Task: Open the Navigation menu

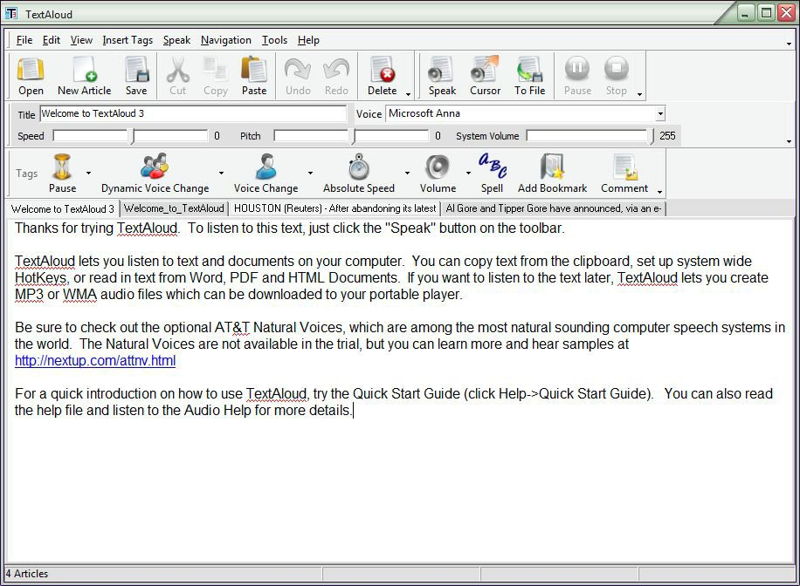Action: tap(225, 40)
